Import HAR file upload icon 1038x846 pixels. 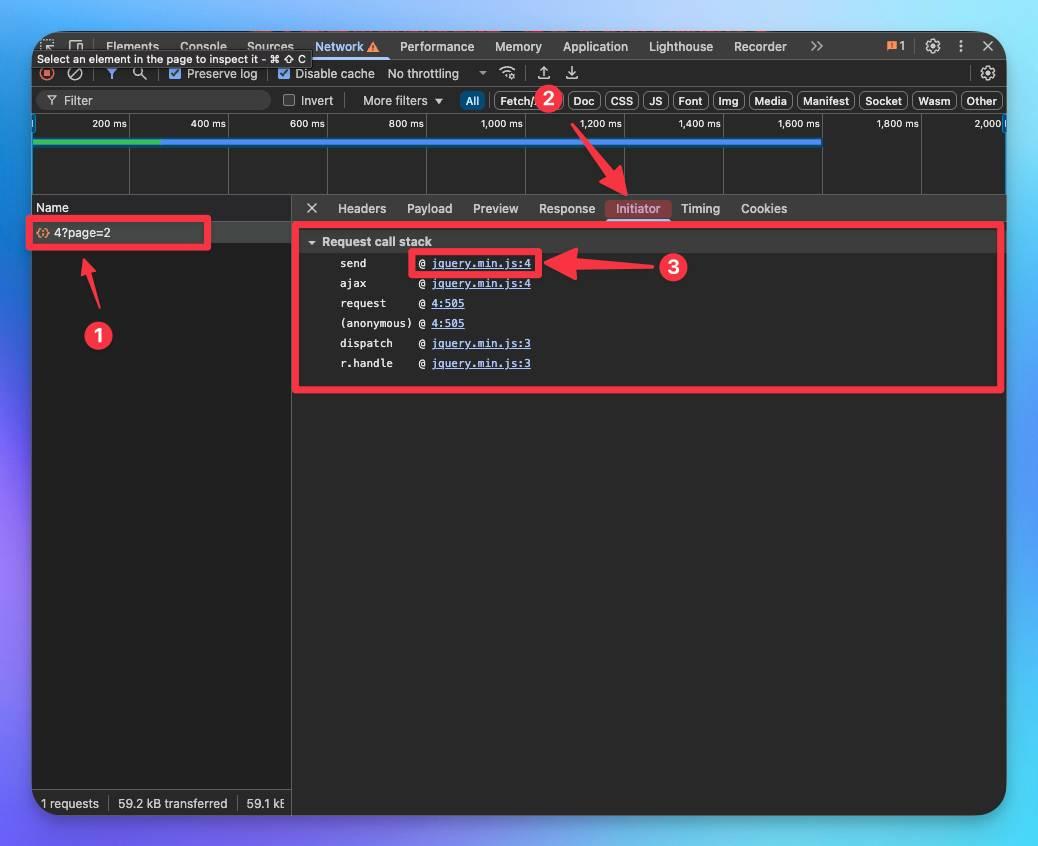pos(543,73)
